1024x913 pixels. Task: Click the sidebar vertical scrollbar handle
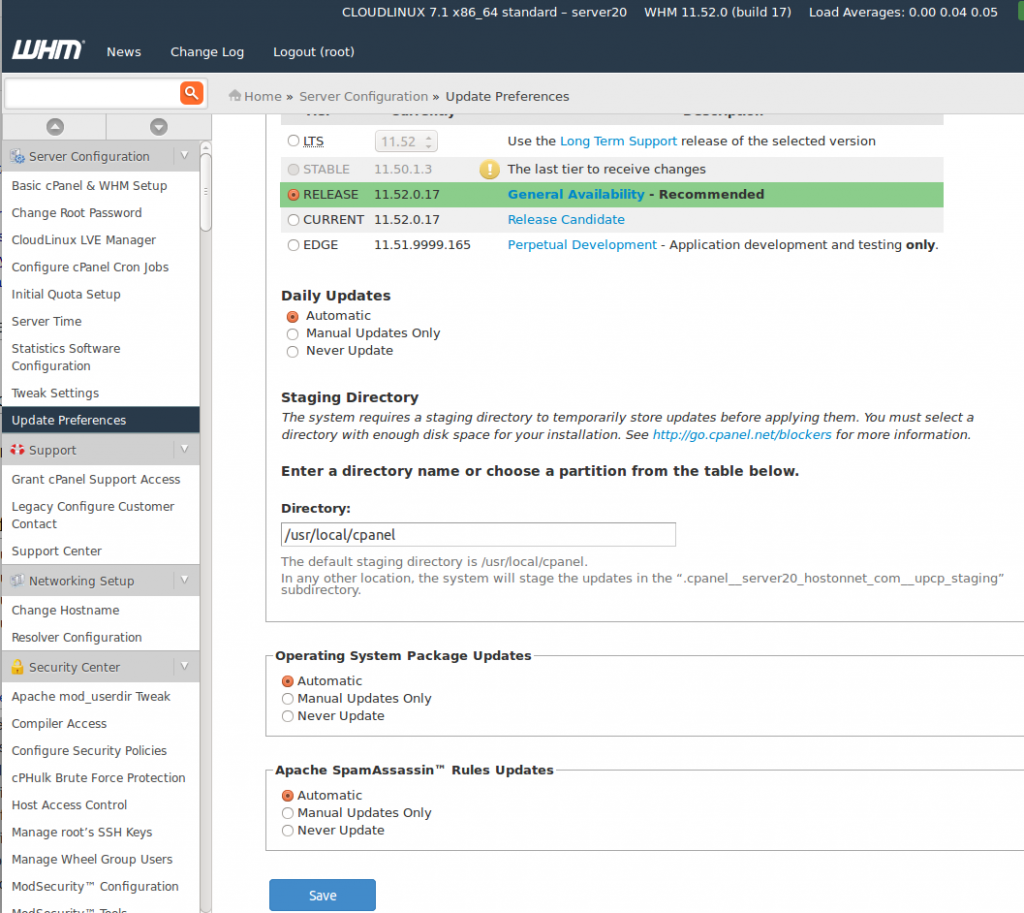[206, 192]
